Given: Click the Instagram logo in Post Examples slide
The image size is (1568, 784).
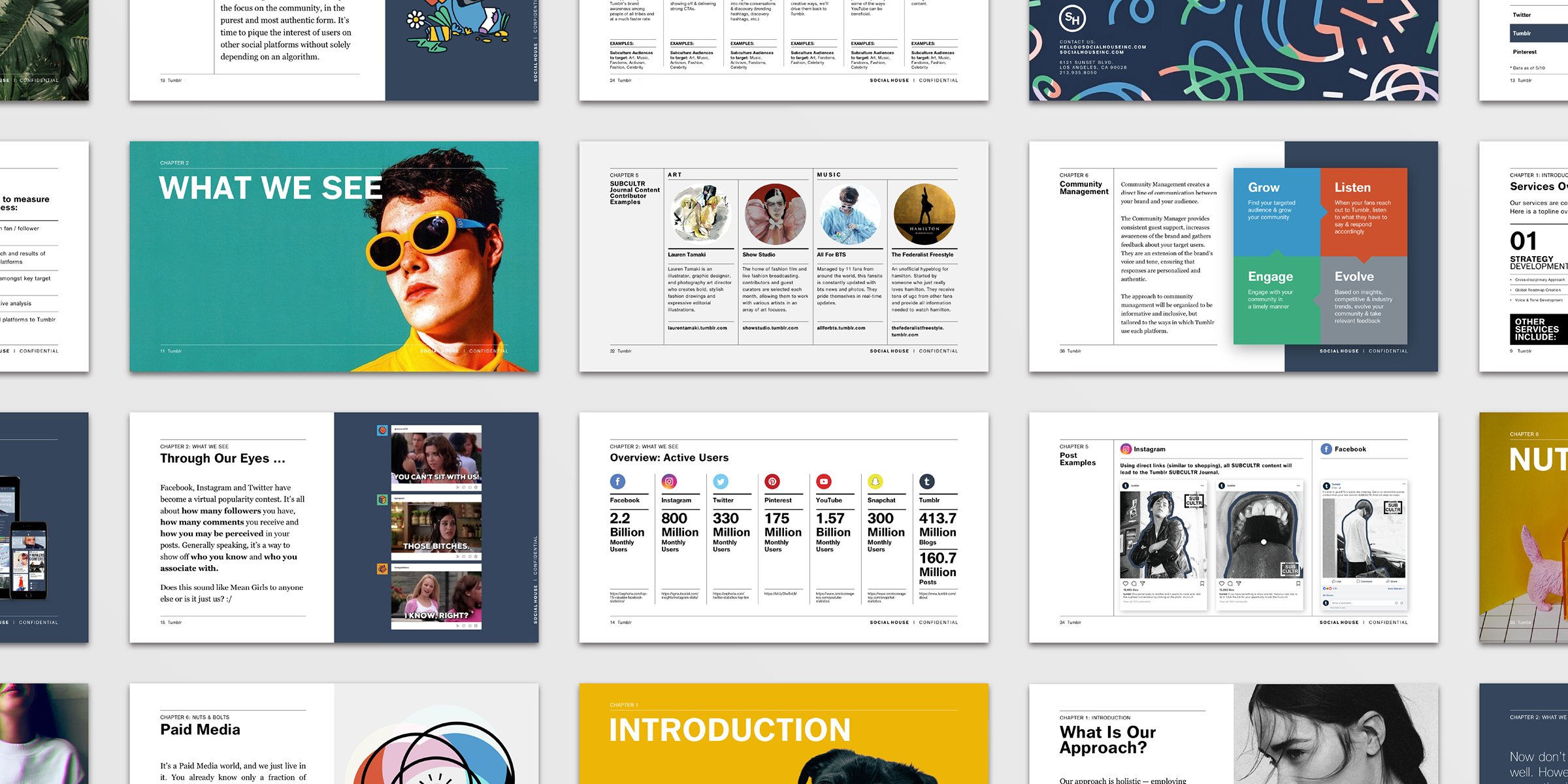Looking at the screenshot, I should coord(1126,449).
